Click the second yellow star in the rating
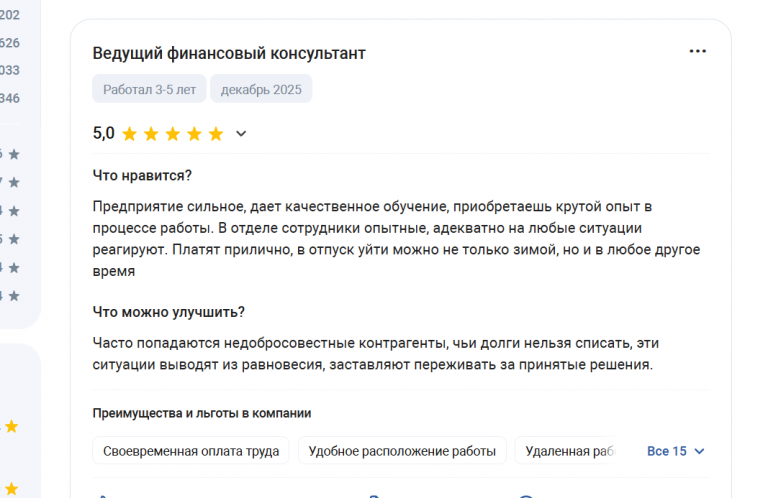768x498 pixels. tap(151, 133)
